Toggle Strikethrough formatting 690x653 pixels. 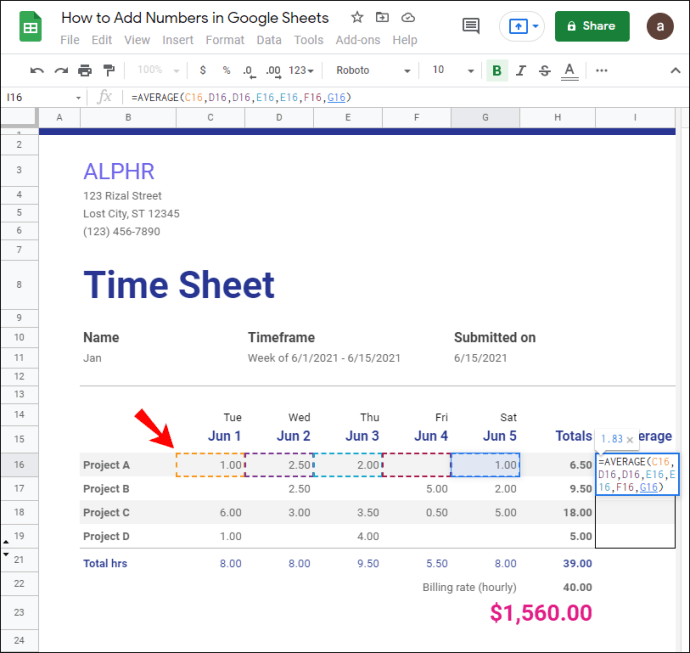[x=545, y=70]
